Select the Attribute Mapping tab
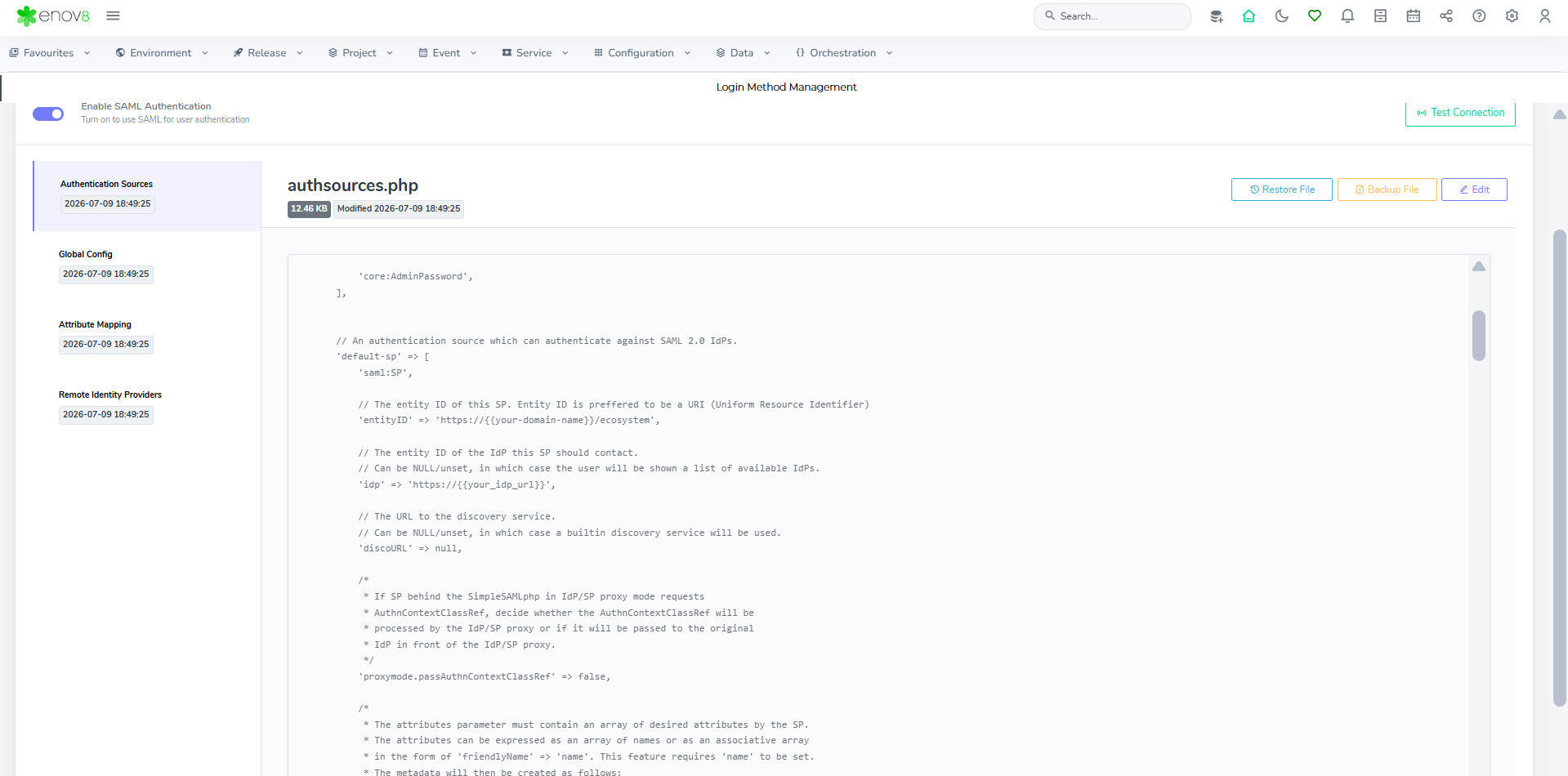The image size is (1568, 776). (147, 336)
